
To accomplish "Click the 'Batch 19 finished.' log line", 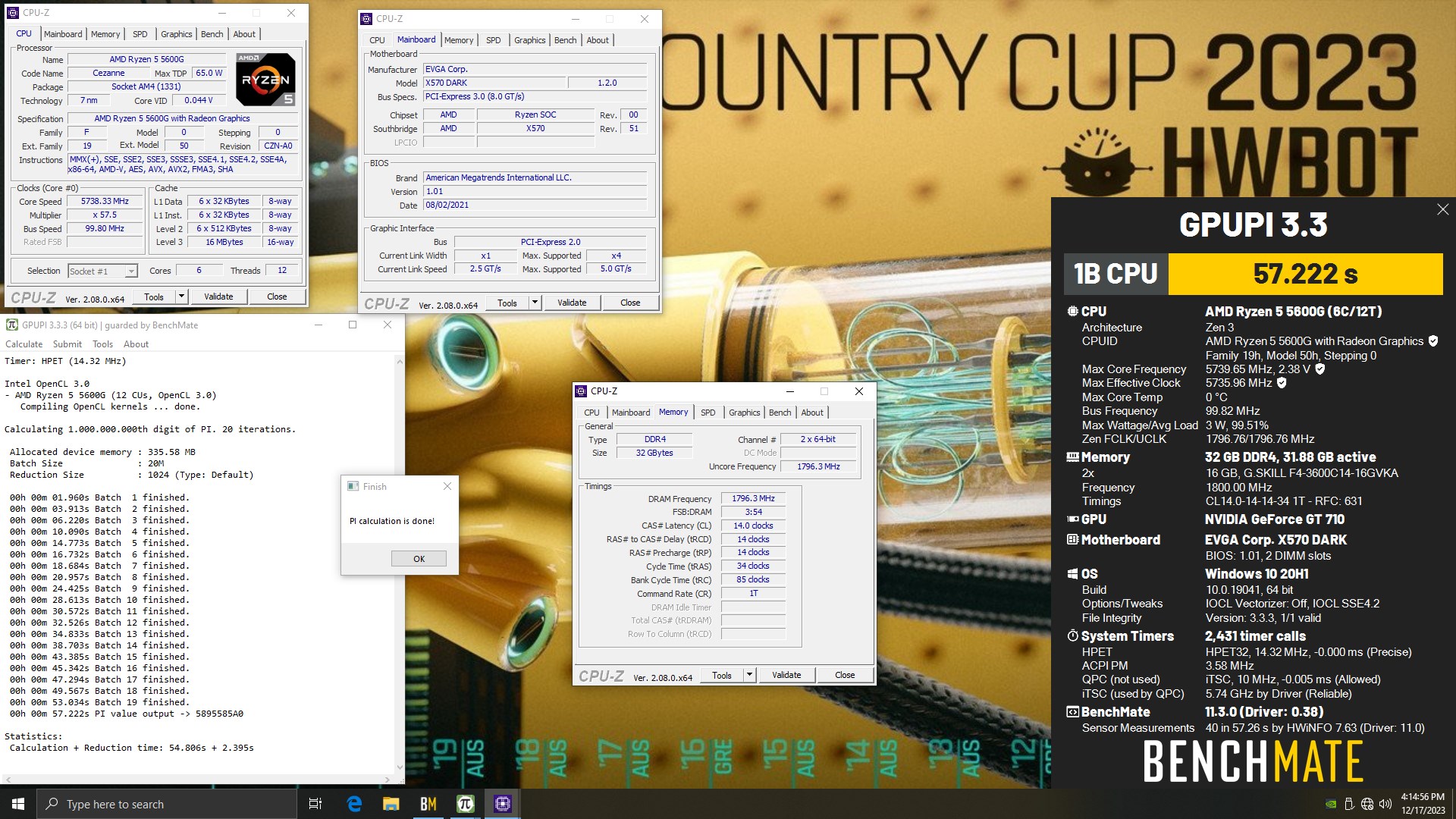I will [x=99, y=702].
